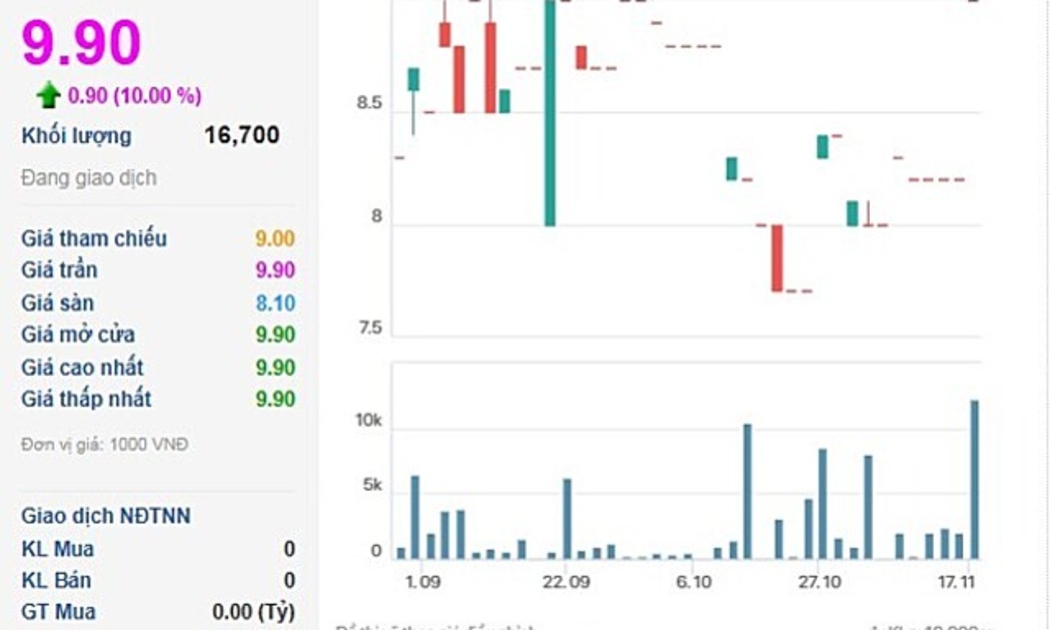1050x630 pixels.
Task: Select the Giá tham chiếu row label
Action: 94,239
